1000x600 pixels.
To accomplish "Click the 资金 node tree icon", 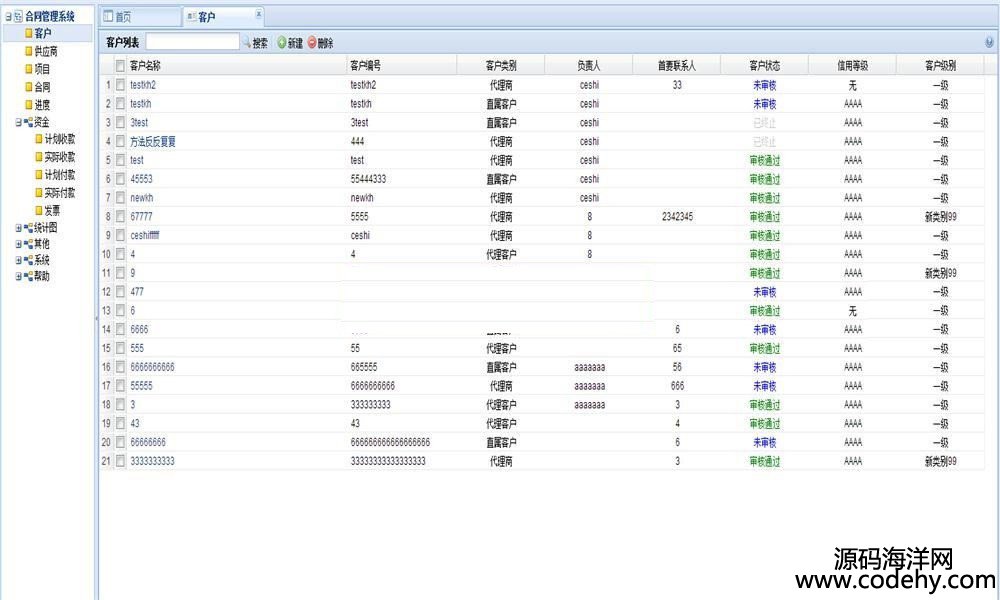I will [x=28, y=122].
